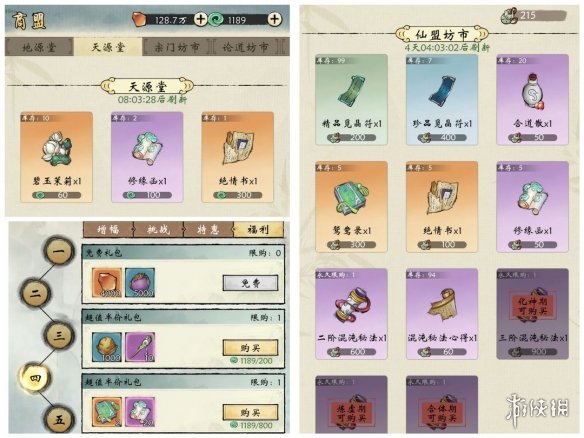
Task: Choose the 珍品觅晶符 blue talisman item
Action: coord(442,100)
